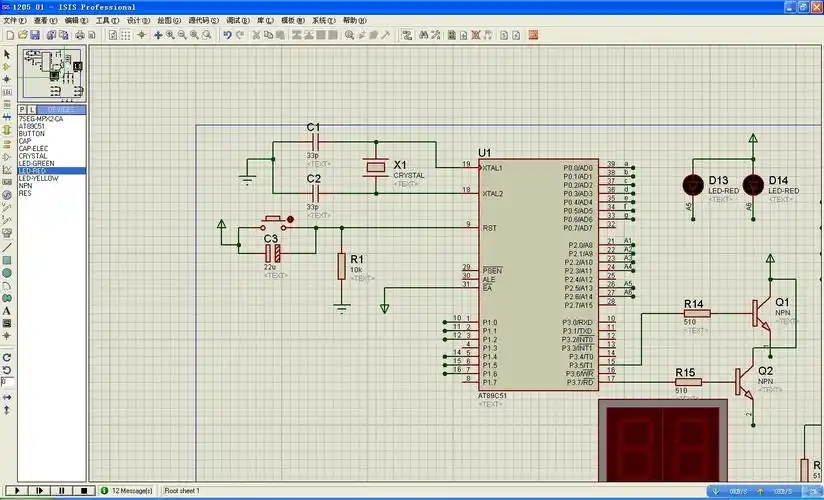The width and height of the screenshot is (824, 500).
Task: Click the 'P' pick devices button
Action: 23,109
